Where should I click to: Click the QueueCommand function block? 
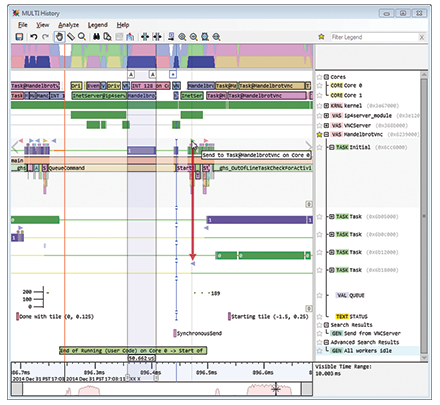point(112,168)
